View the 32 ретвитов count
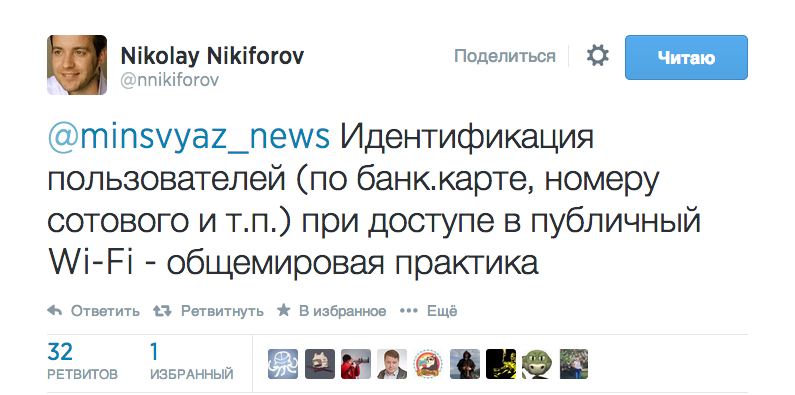Screen dimensions: 795x395 pos(82,362)
